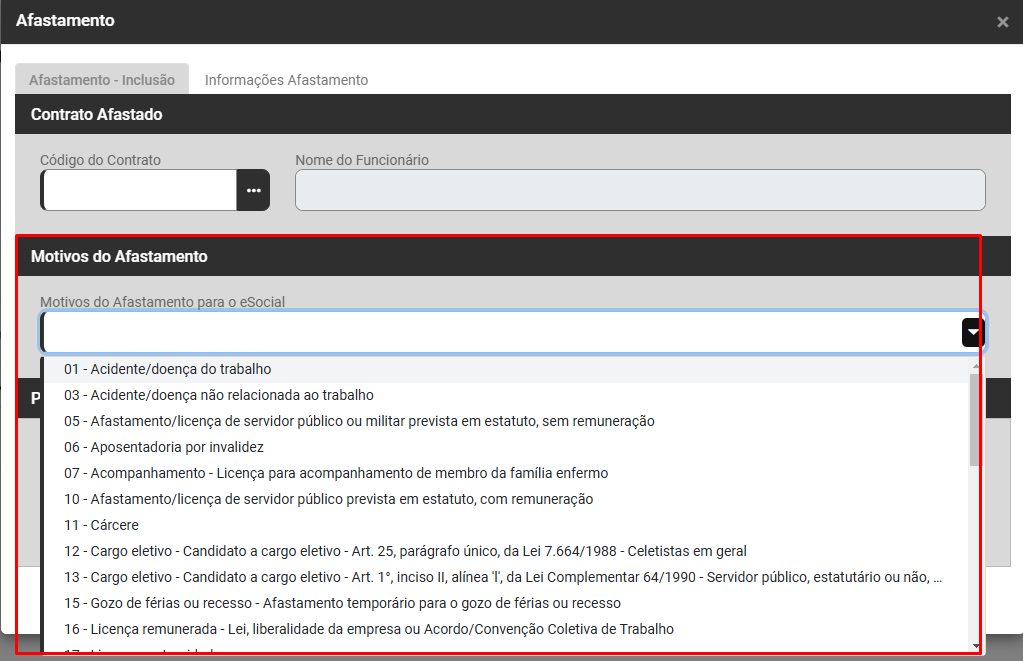The image size is (1023, 661).
Task: Choose 03 - Acidente/doença não relacionada ao trabalho
Action: (218, 395)
